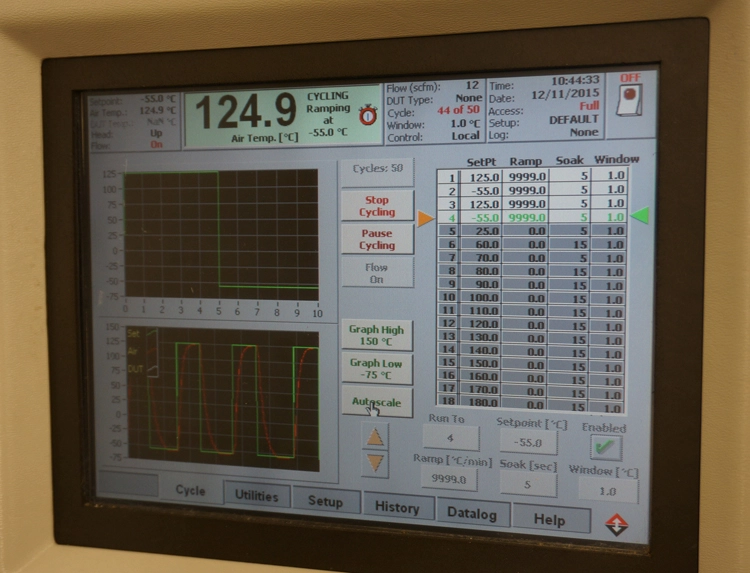Click the Soak column header
The image size is (750, 573).
(570, 160)
